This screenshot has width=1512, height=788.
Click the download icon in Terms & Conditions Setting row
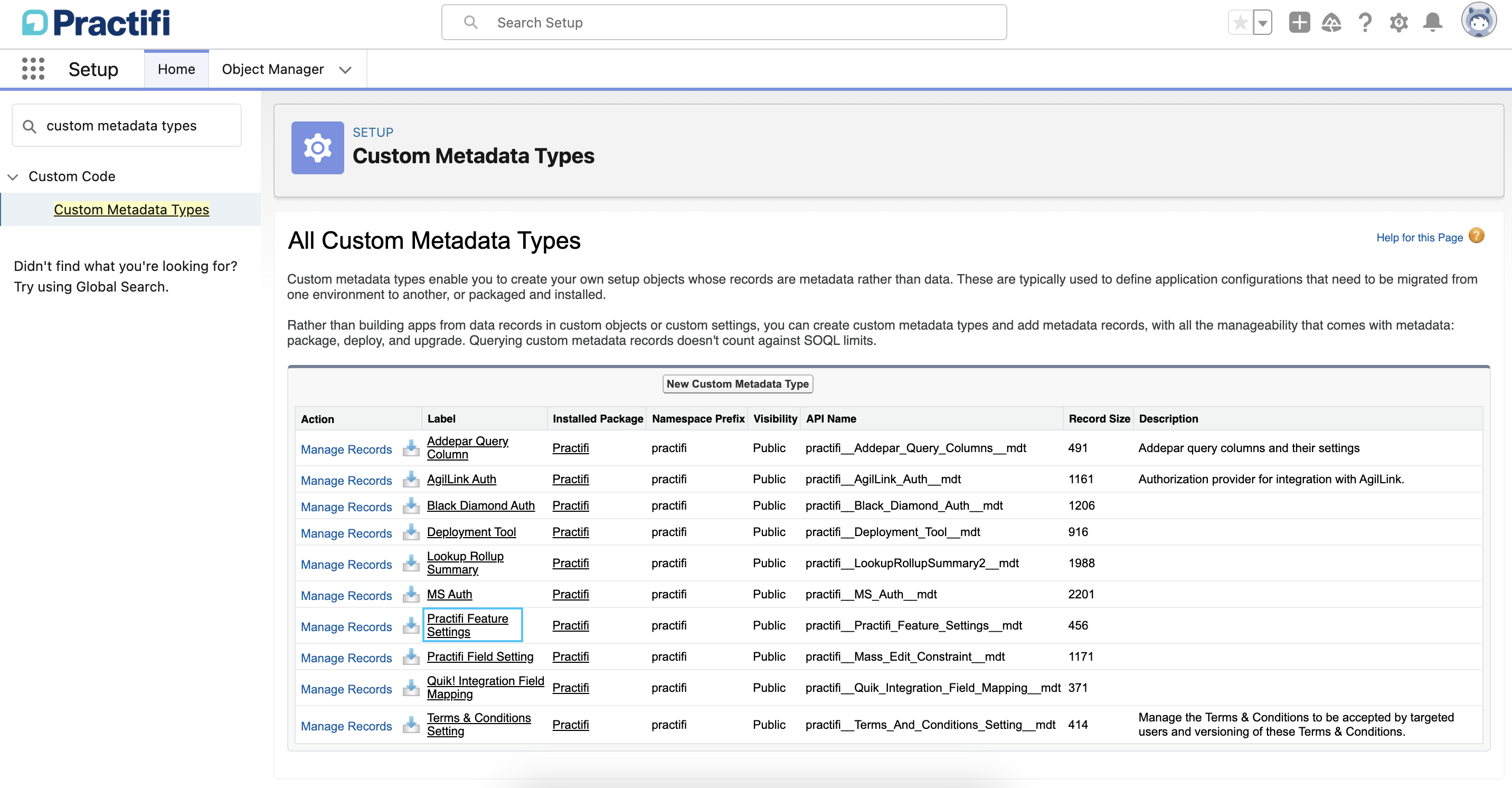tap(411, 725)
